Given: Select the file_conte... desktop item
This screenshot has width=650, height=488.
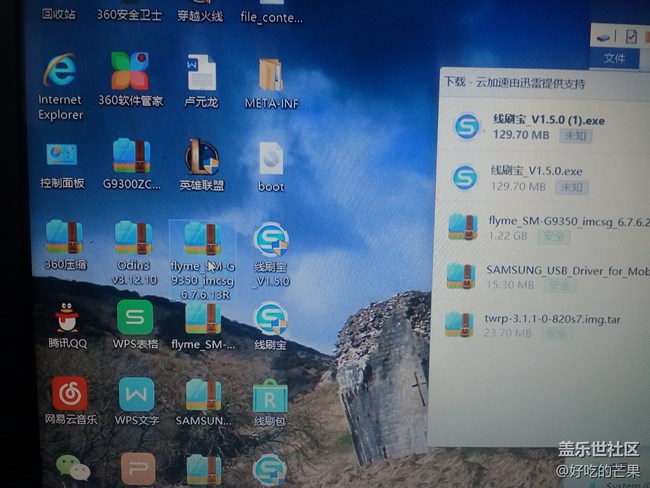Looking at the screenshot, I should pyautogui.click(x=272, y=17).
